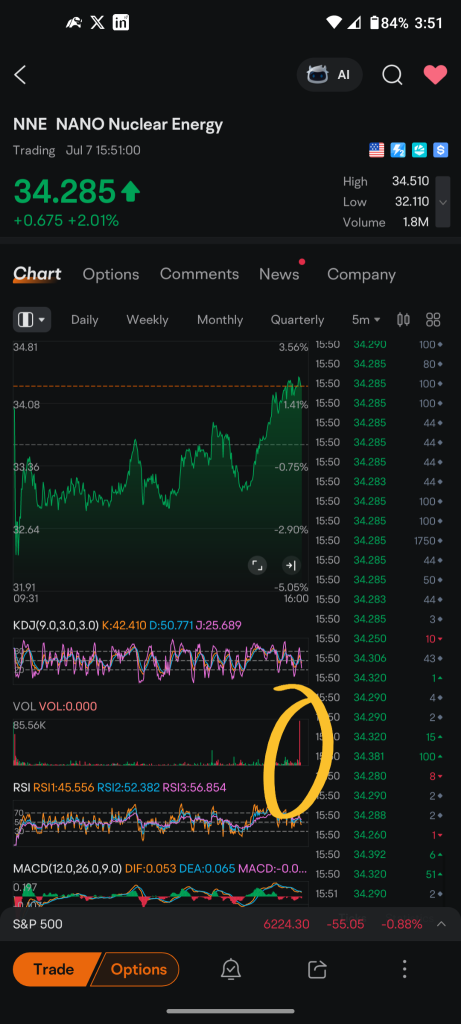Tap the X icon in status bar
This screenshot has width=461, height=1024.
[x=97, y=23]
